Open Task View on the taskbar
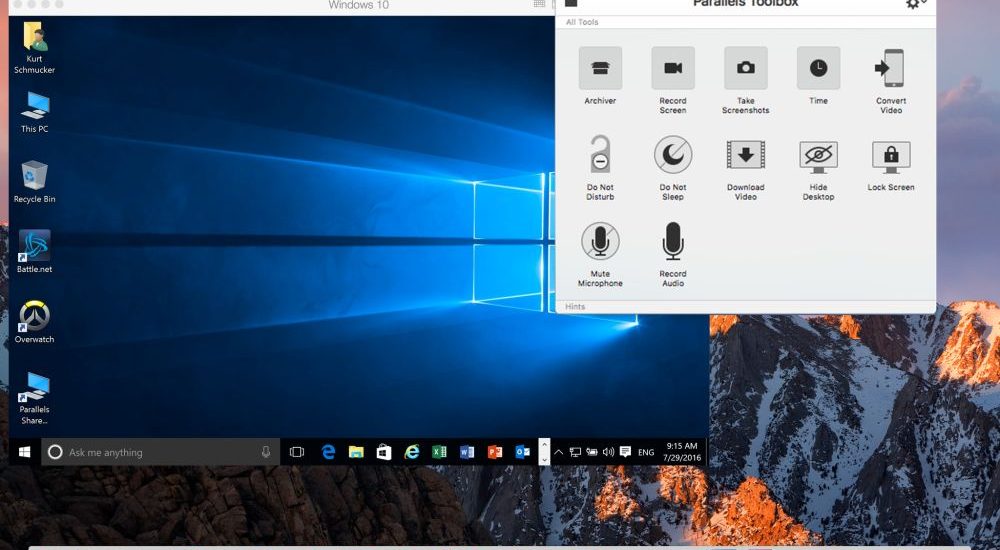The width and height of the screenshot is (1000, 550). coord(297,452)
